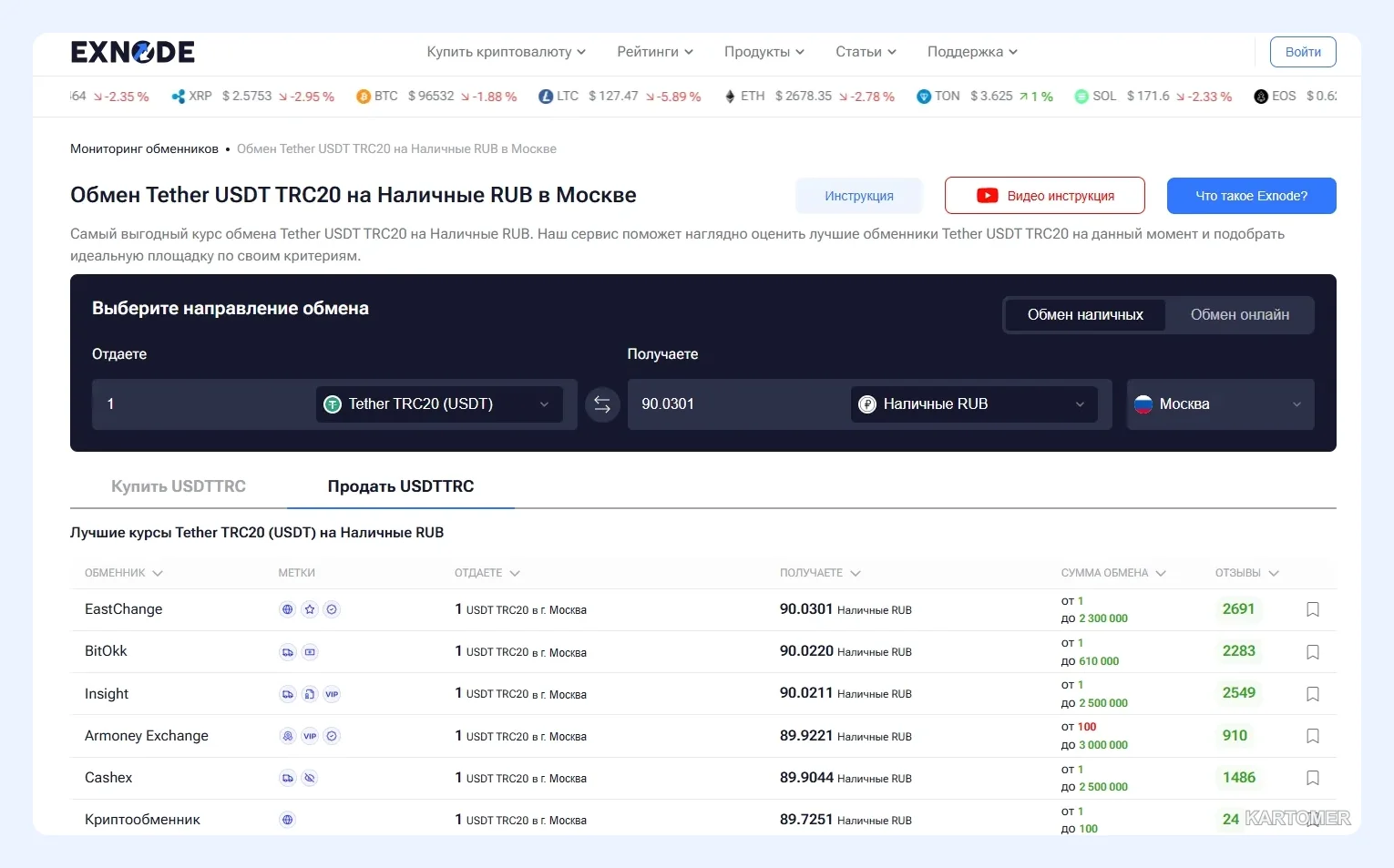Image resolution: width=1394 pixels, height=868 pixels.
Task: Click the crossed-eye tag icon for Cashex
Action: 310,778
